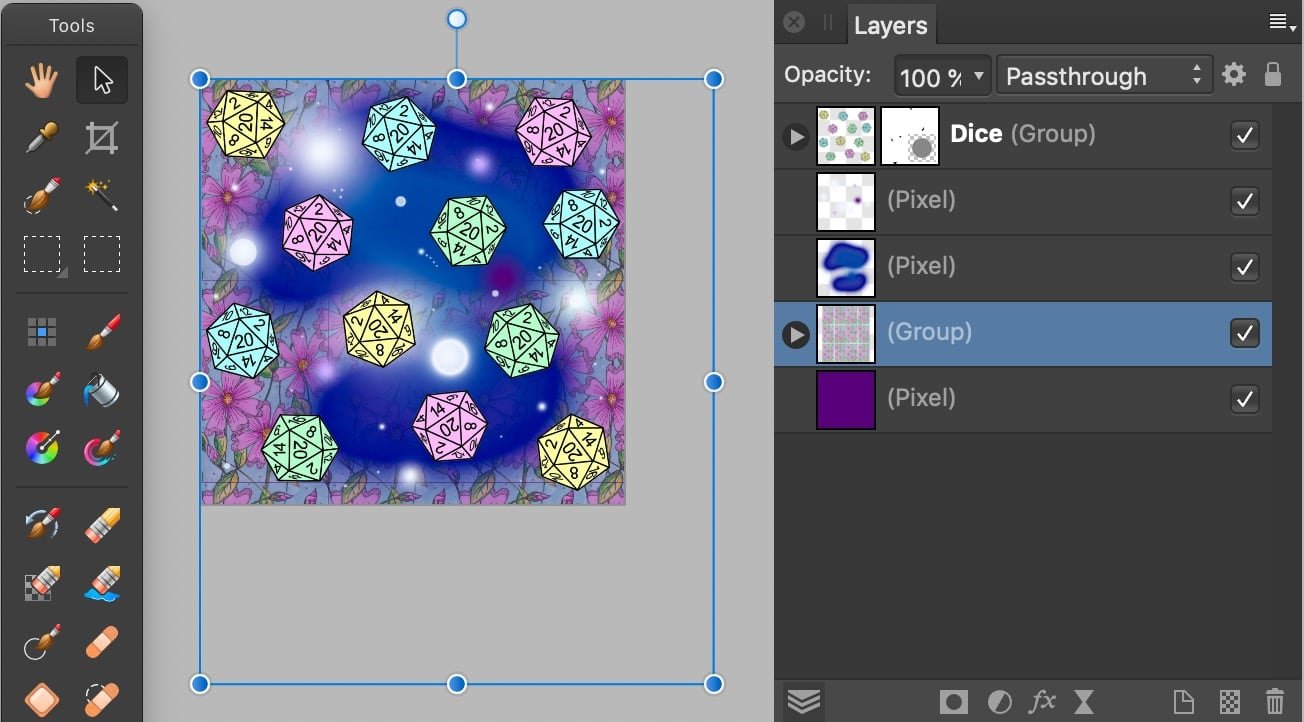Click the gear settings button beside blend mode
Viewport: 1304px width, 722px height.
coord(1235,75)
